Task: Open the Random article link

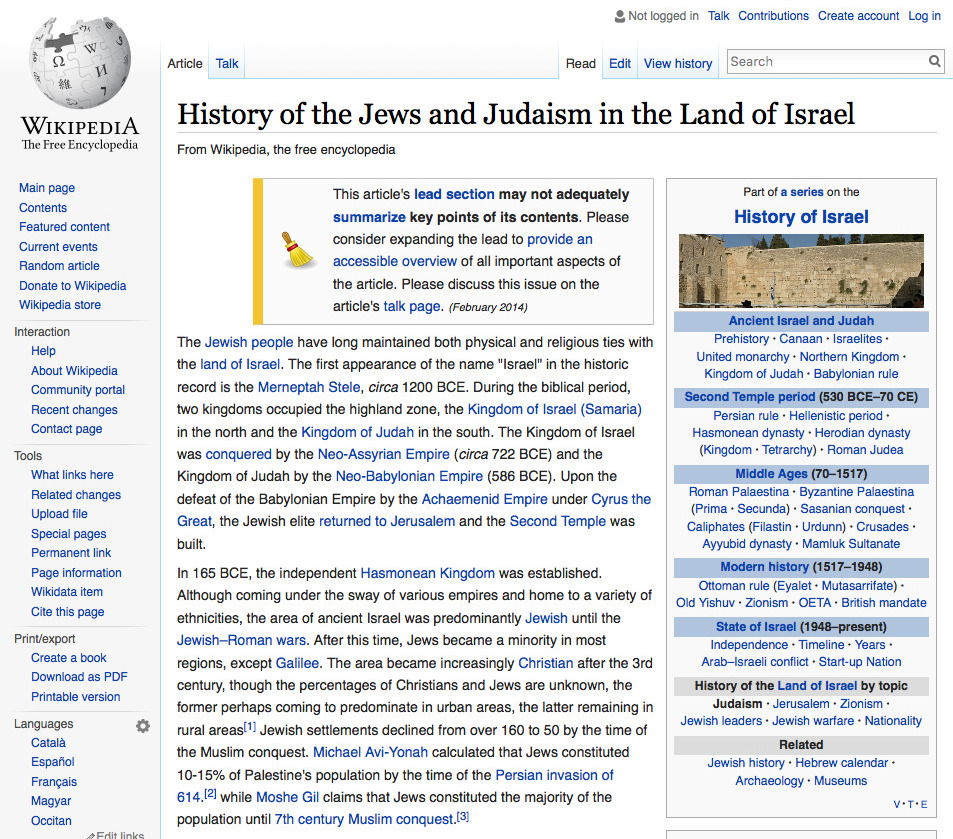Action: click(x=58, y=265)
